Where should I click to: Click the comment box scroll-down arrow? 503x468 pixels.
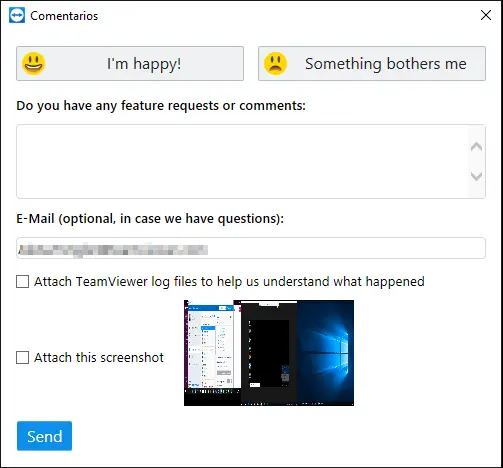pos(476,176)
